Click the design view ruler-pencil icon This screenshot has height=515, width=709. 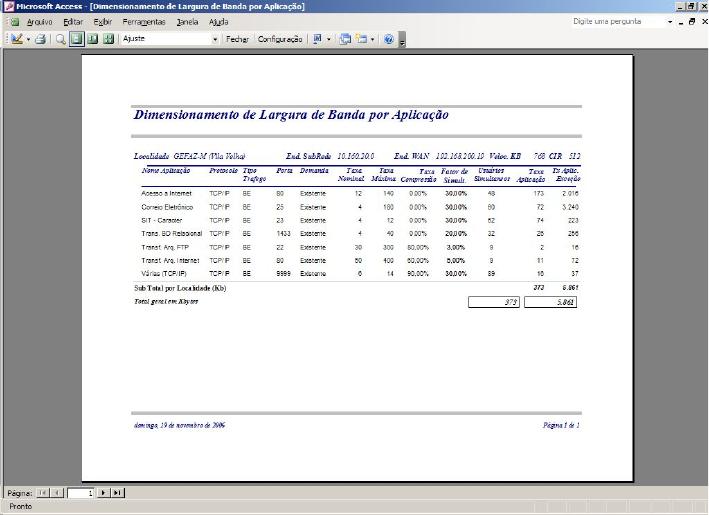click(17, 39)
